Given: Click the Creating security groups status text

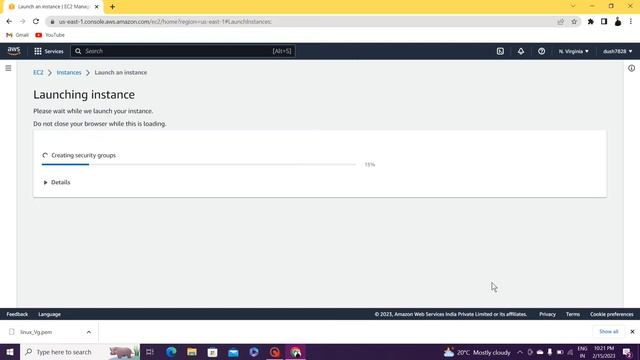Looking at the screenshot, I should [x=83, y=155].
